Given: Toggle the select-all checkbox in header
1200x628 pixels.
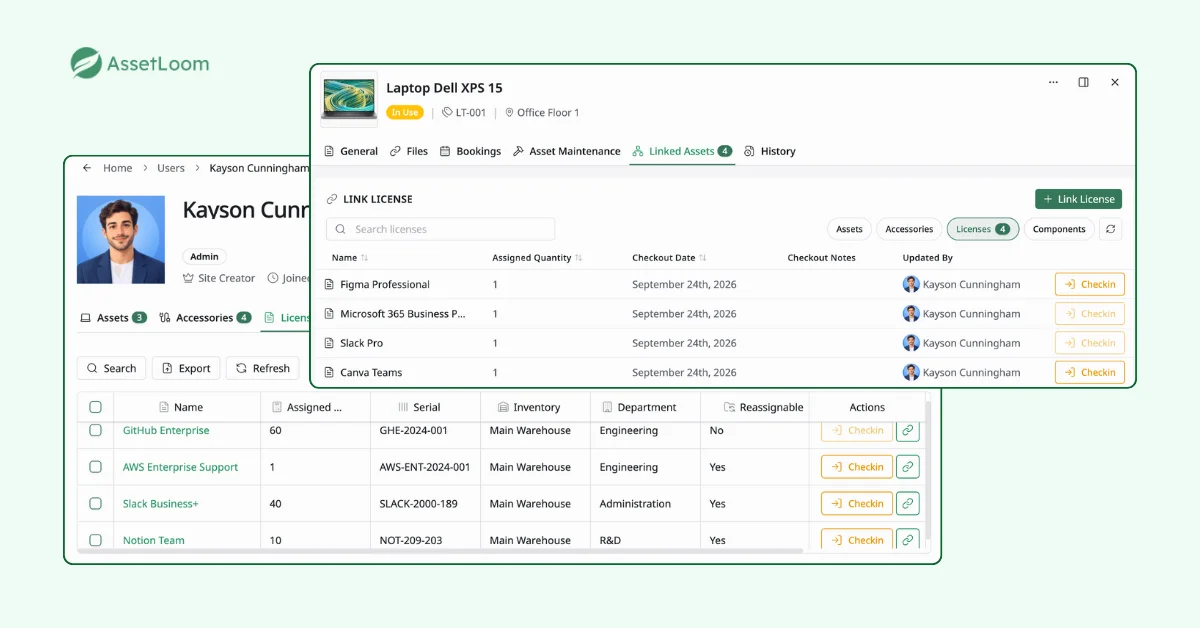Looking at the screenshot, I should (x=96, y=407).
